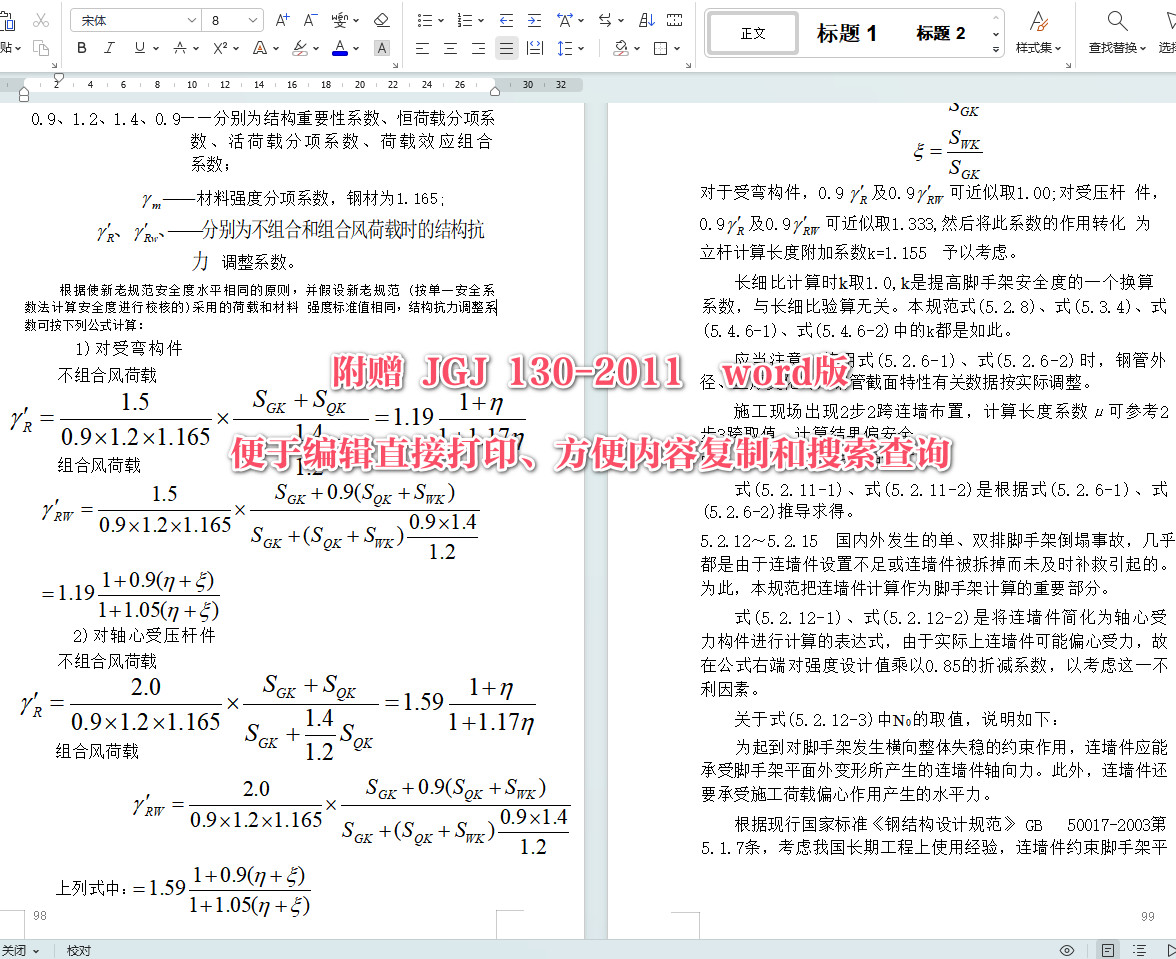Expand the font color dropdown arrow
Viewport: 1176px width, 959px height.
pyautogui.click(x=354, y=47)
